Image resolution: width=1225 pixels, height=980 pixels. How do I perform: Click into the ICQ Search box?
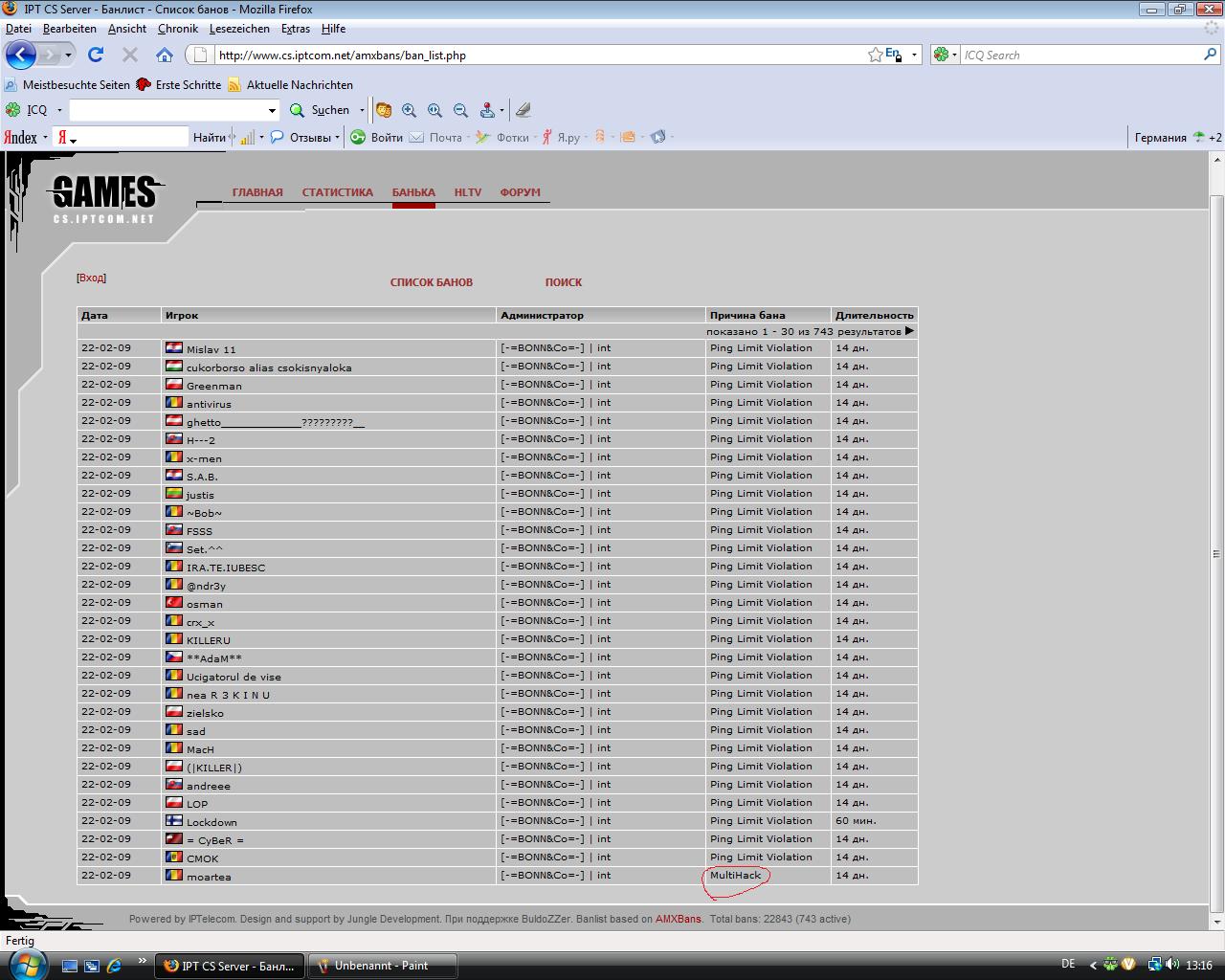1080,55
